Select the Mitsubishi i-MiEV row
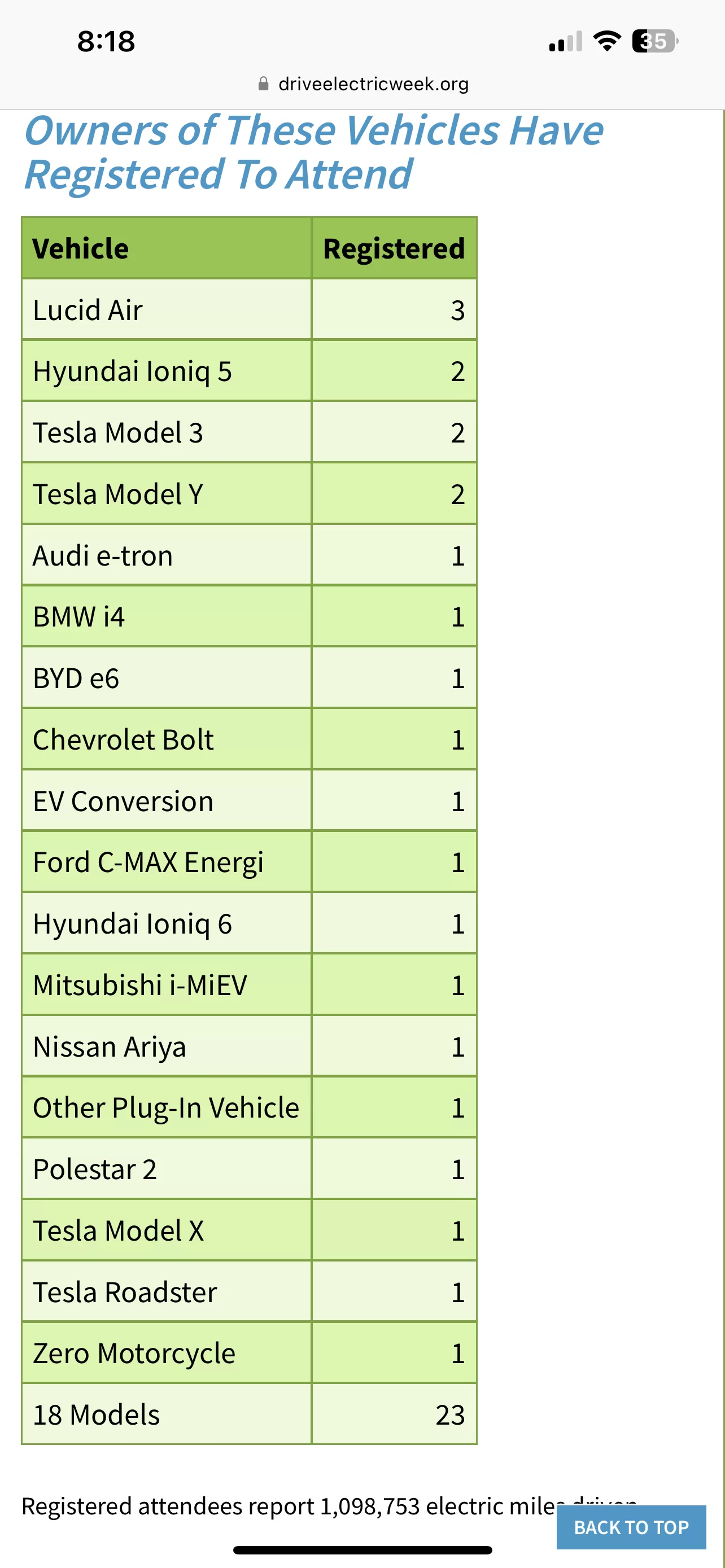The width and height of the screenshot is (725, 1568). (249, 985)
